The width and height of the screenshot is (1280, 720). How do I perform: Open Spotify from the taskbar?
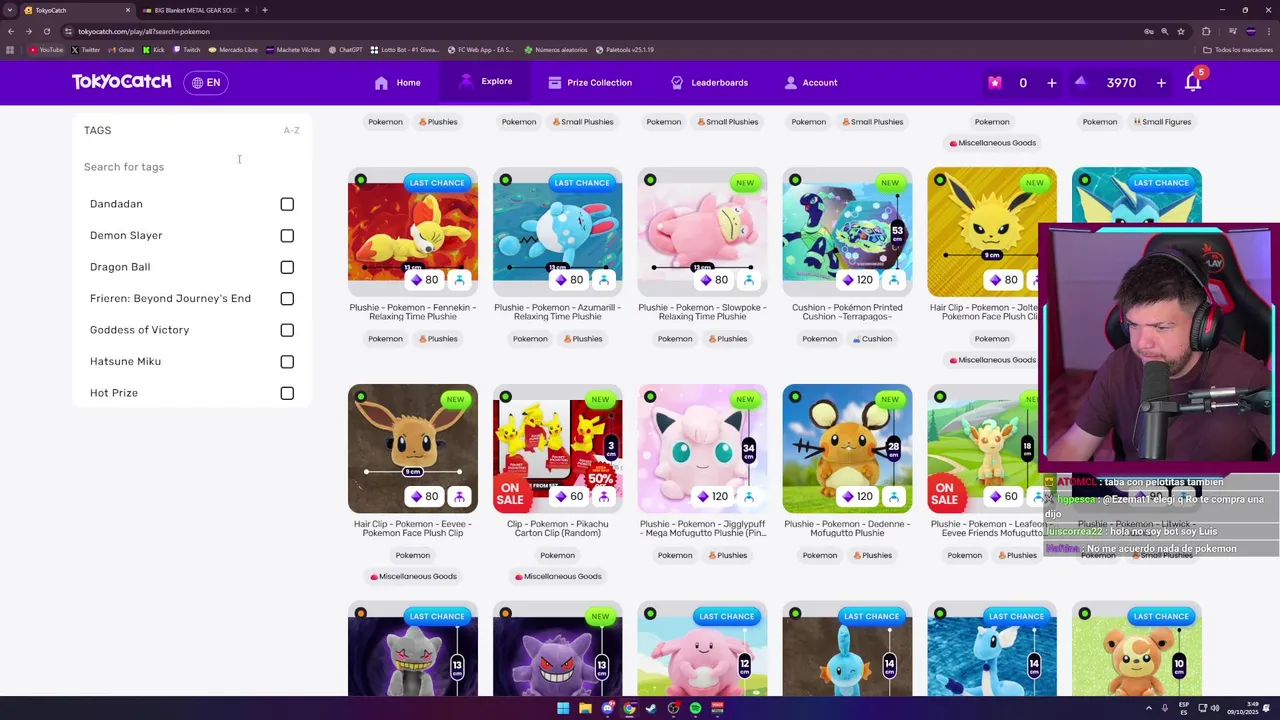coord(695,708)
